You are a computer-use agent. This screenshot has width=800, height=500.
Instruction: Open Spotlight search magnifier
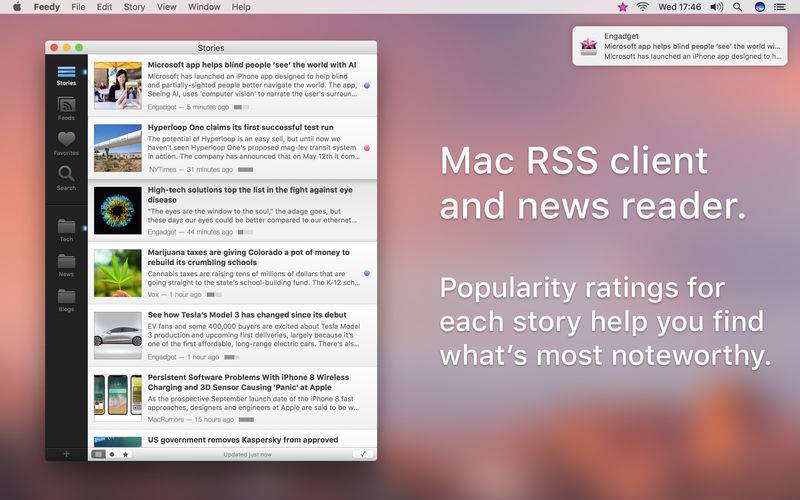click(737, 7)
